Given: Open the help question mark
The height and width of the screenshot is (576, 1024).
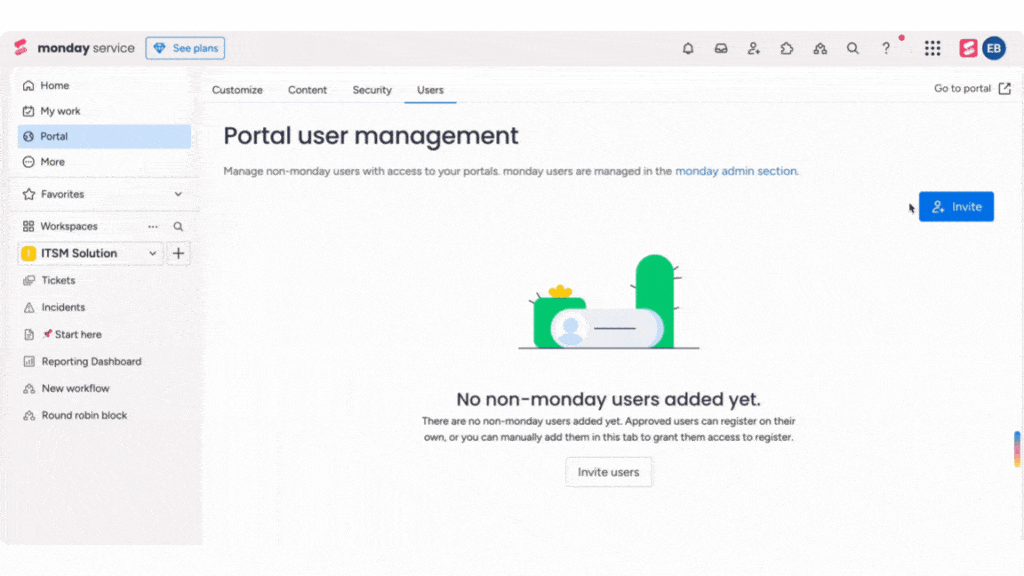Looking at the screenshot, I should 886,48.
